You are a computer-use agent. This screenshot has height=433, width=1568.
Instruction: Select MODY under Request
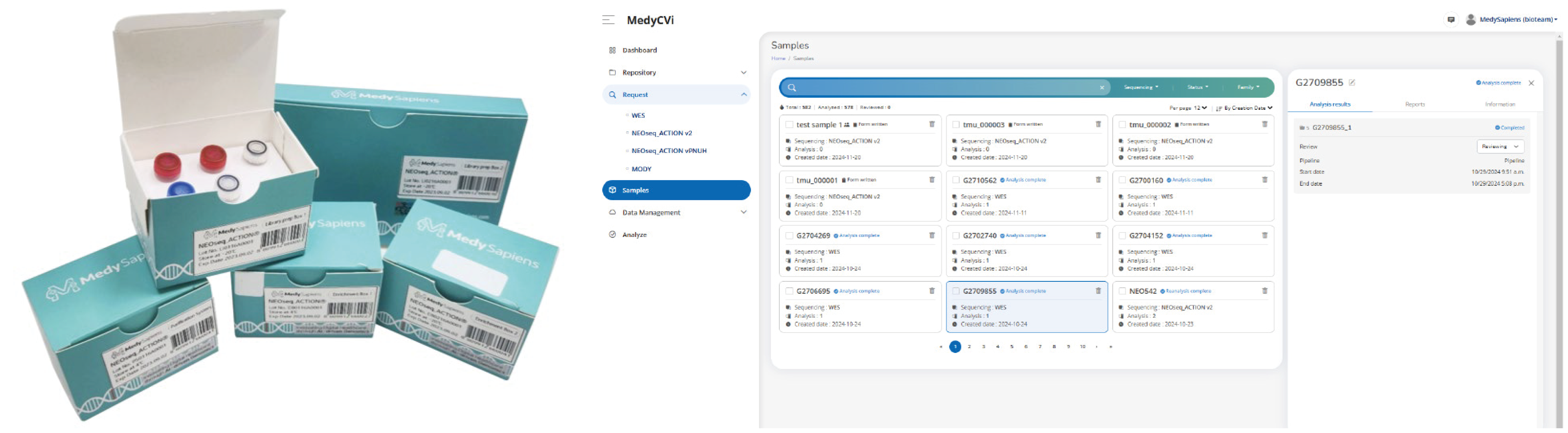[641, 169]
